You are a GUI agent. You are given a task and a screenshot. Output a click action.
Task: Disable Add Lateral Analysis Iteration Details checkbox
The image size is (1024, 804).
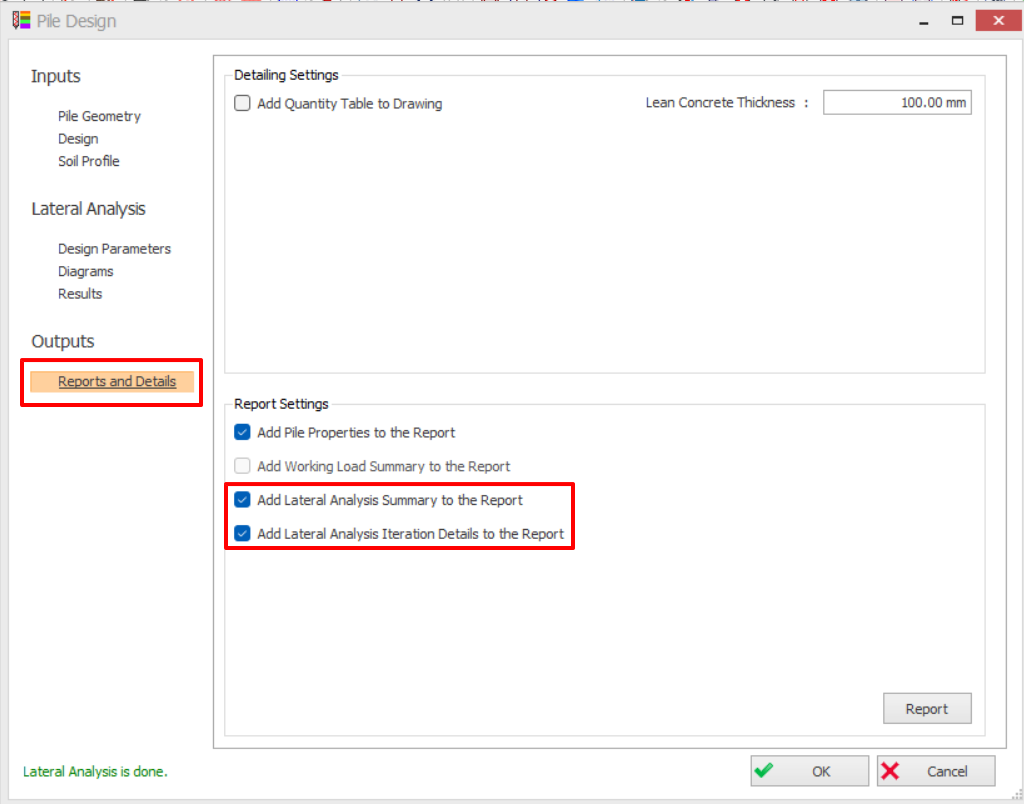click(242, 534)
